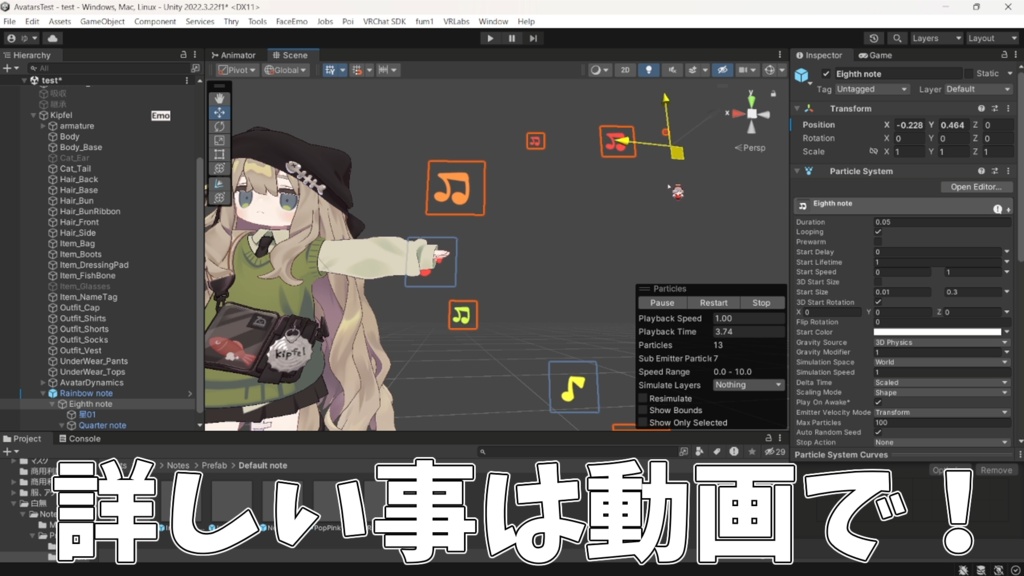Click the Step frame button
Image resolution: width=1024 pixels, height=576 pixels.
click(x=533, y=39)
